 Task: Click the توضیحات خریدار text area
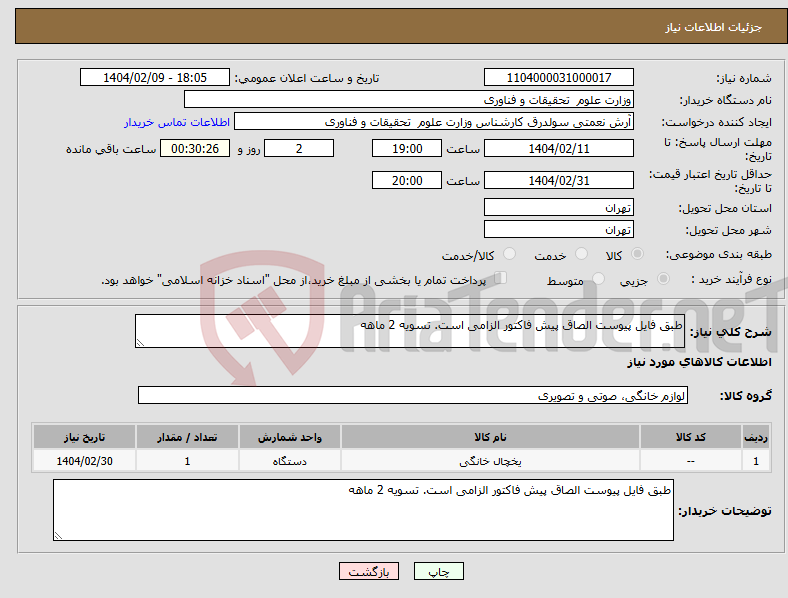363,510
